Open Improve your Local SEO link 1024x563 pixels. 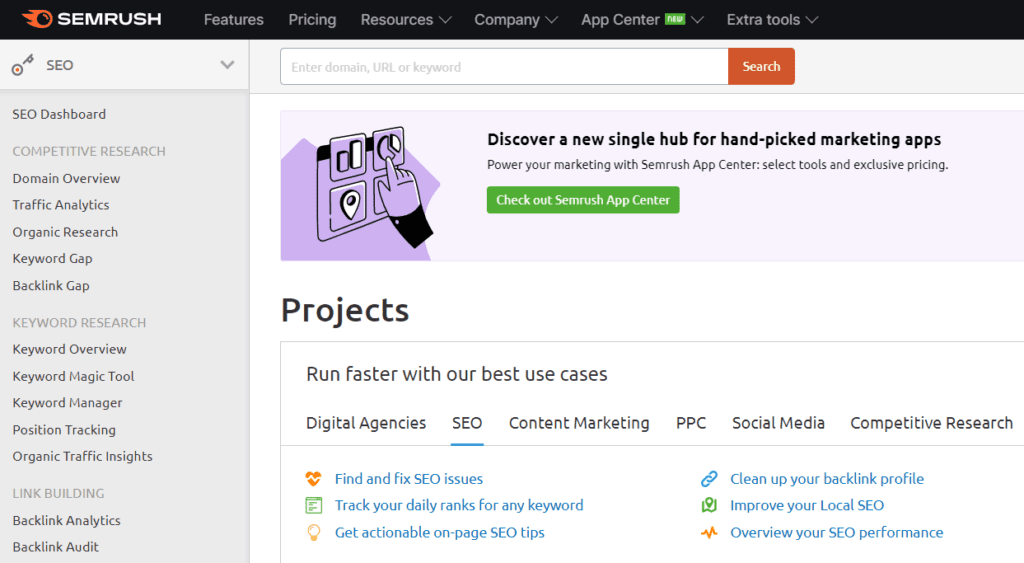tap(807, 506)
